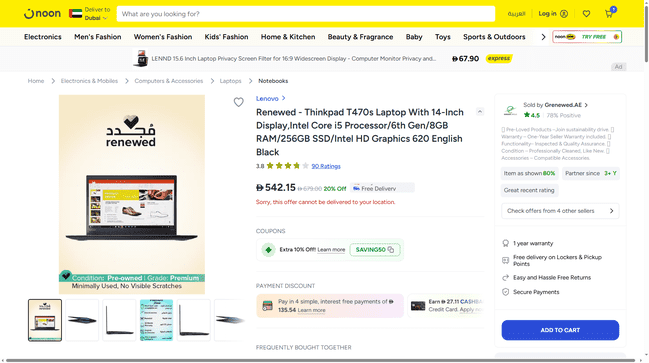Click the Partner since 3+ Y badge

(x=591, y=173)
